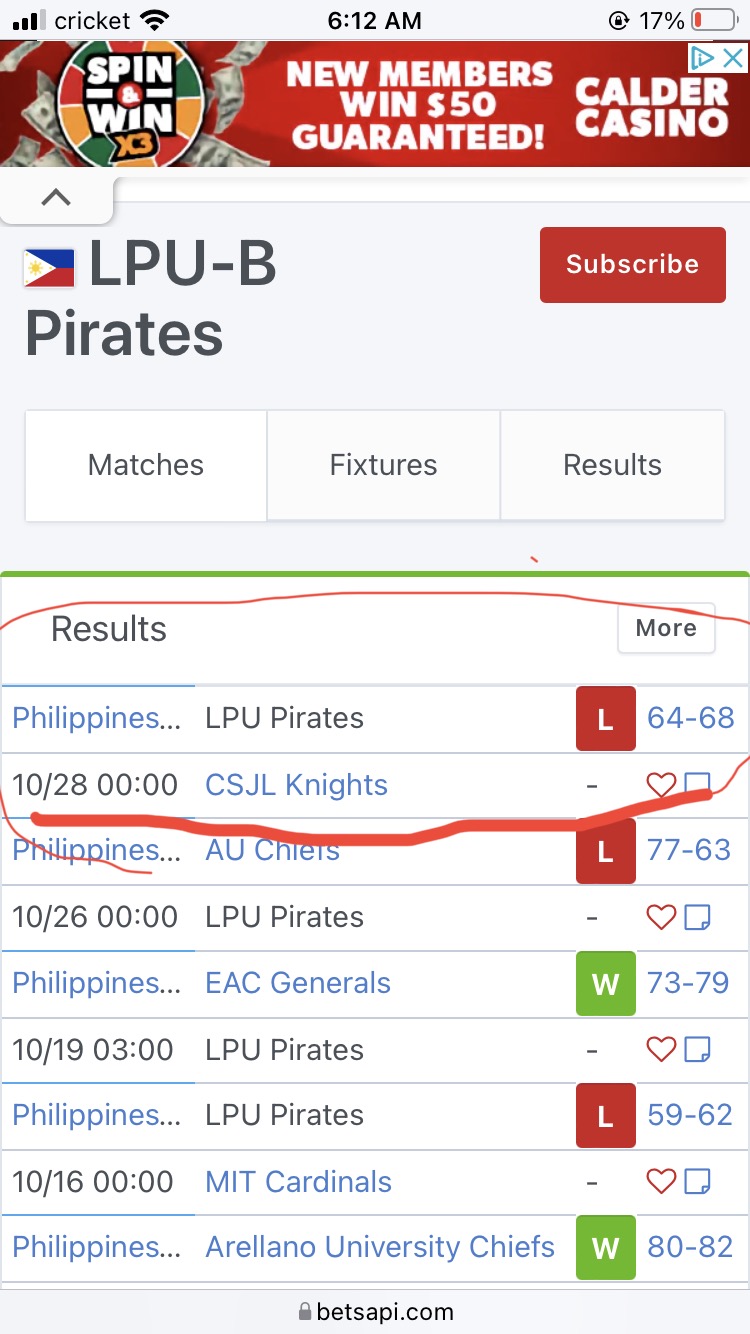Open note icon for 10/26 match row

[697, 917]
